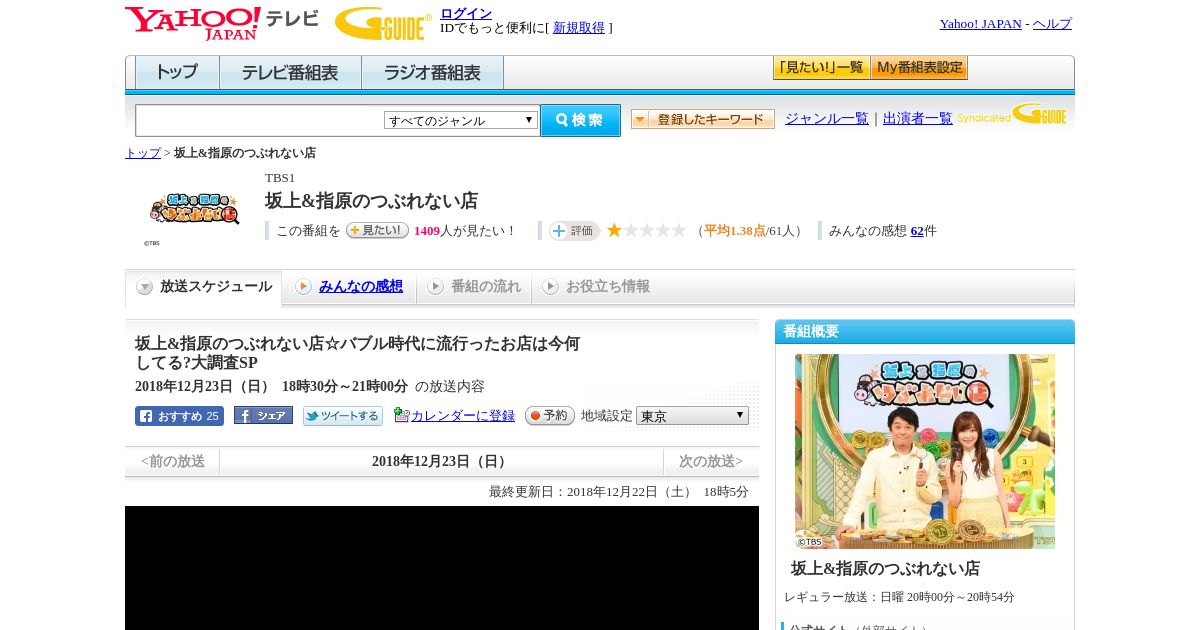This screenshot has height=630, width=1200.
Task: Click the Facebook おすすめ button
Action: [x=179, y=416]
